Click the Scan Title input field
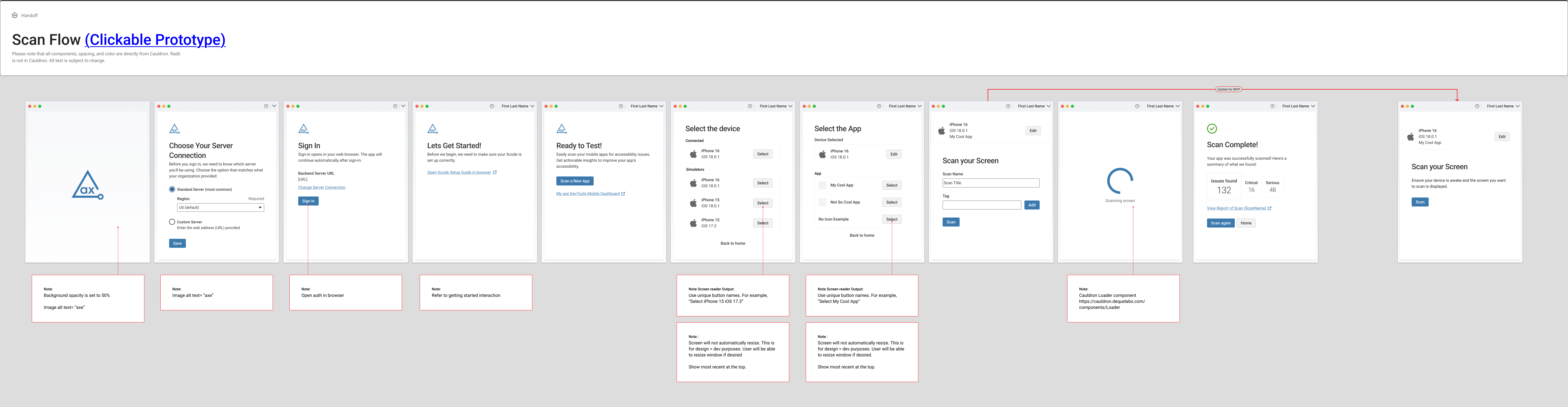 990,183
